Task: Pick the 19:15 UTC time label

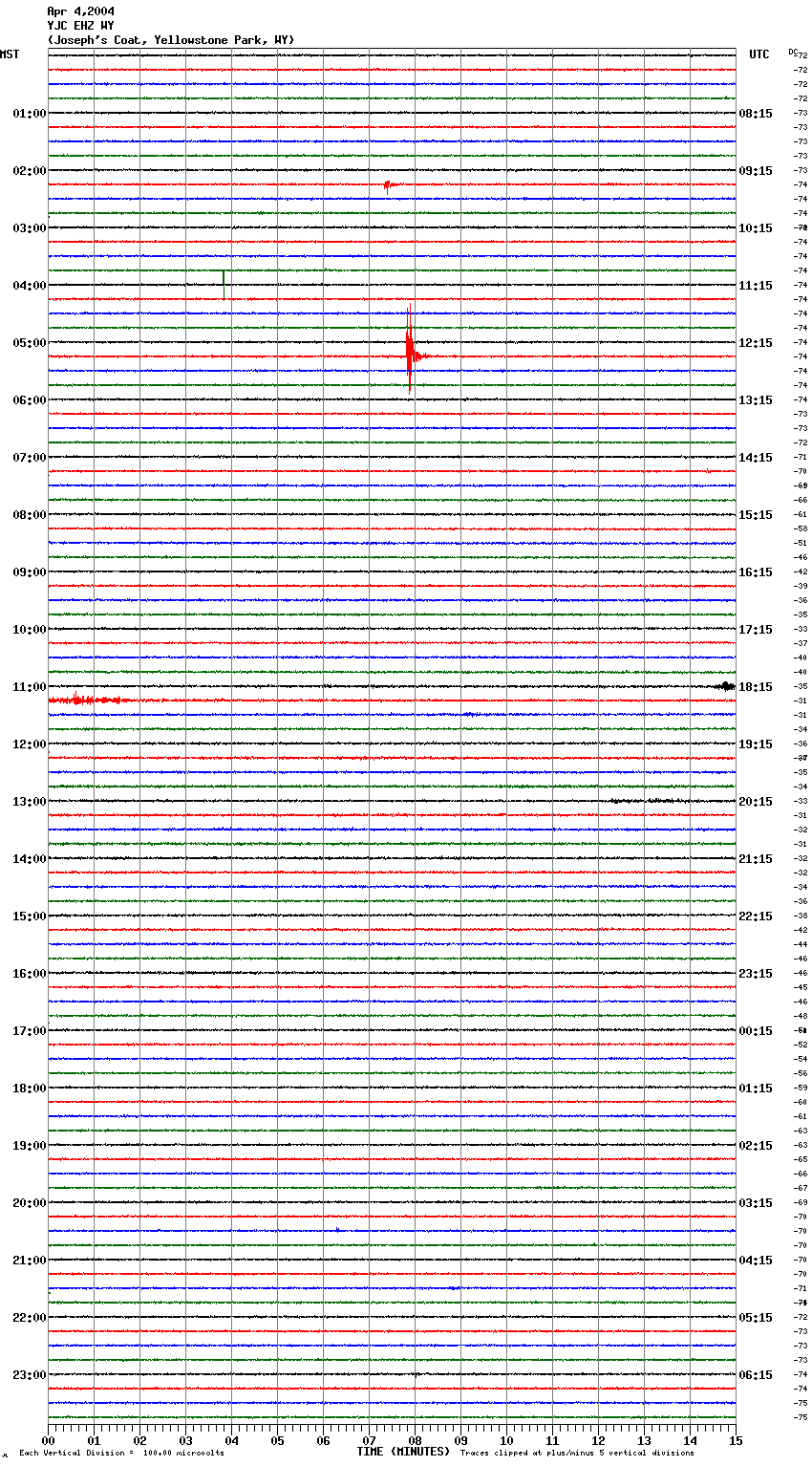Action: coord(756,744)
